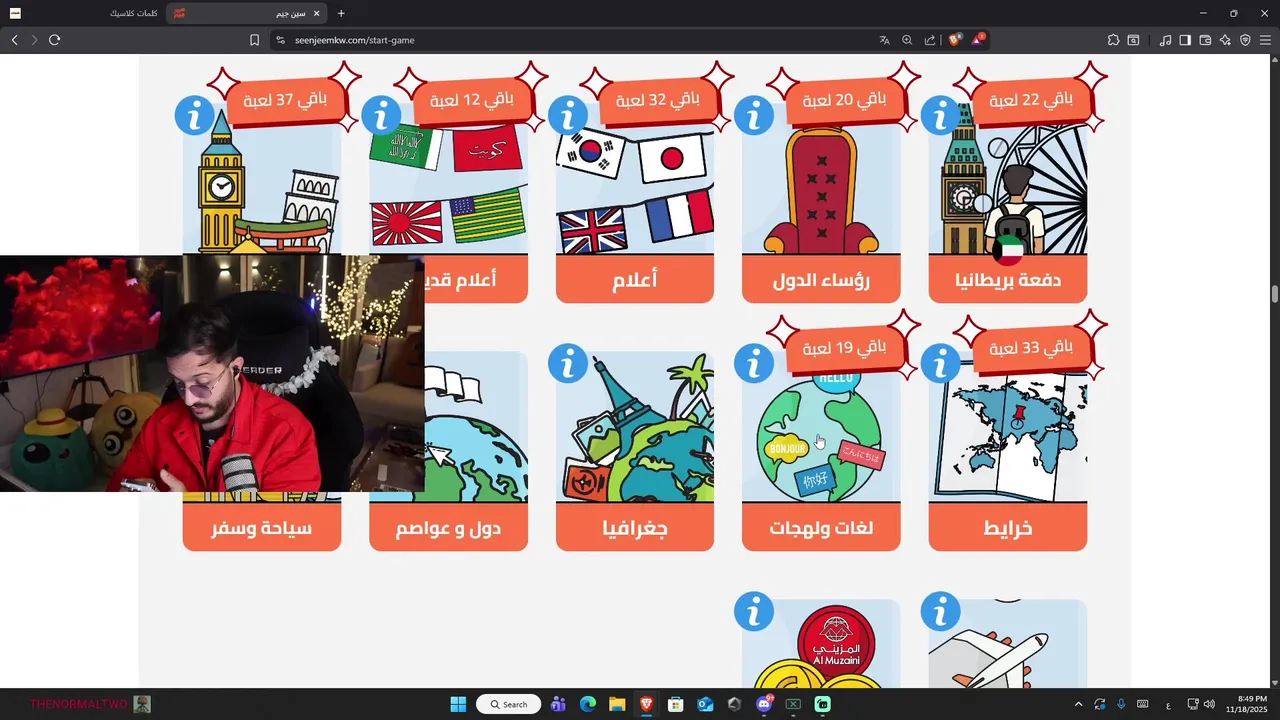Click the share page icon
This screenshot has height=720, width=1280.
[x=930, y=40]
